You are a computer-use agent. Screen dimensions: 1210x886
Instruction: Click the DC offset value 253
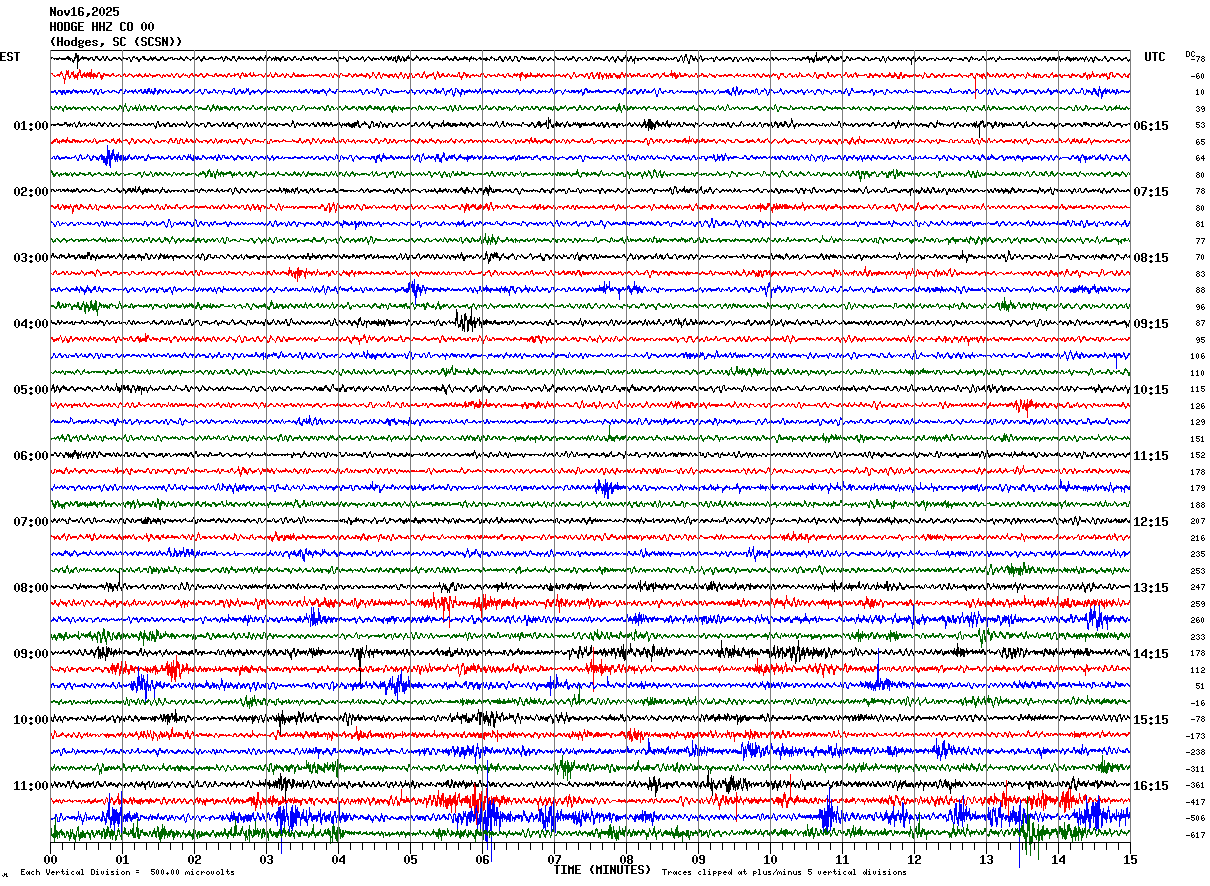1198,571
